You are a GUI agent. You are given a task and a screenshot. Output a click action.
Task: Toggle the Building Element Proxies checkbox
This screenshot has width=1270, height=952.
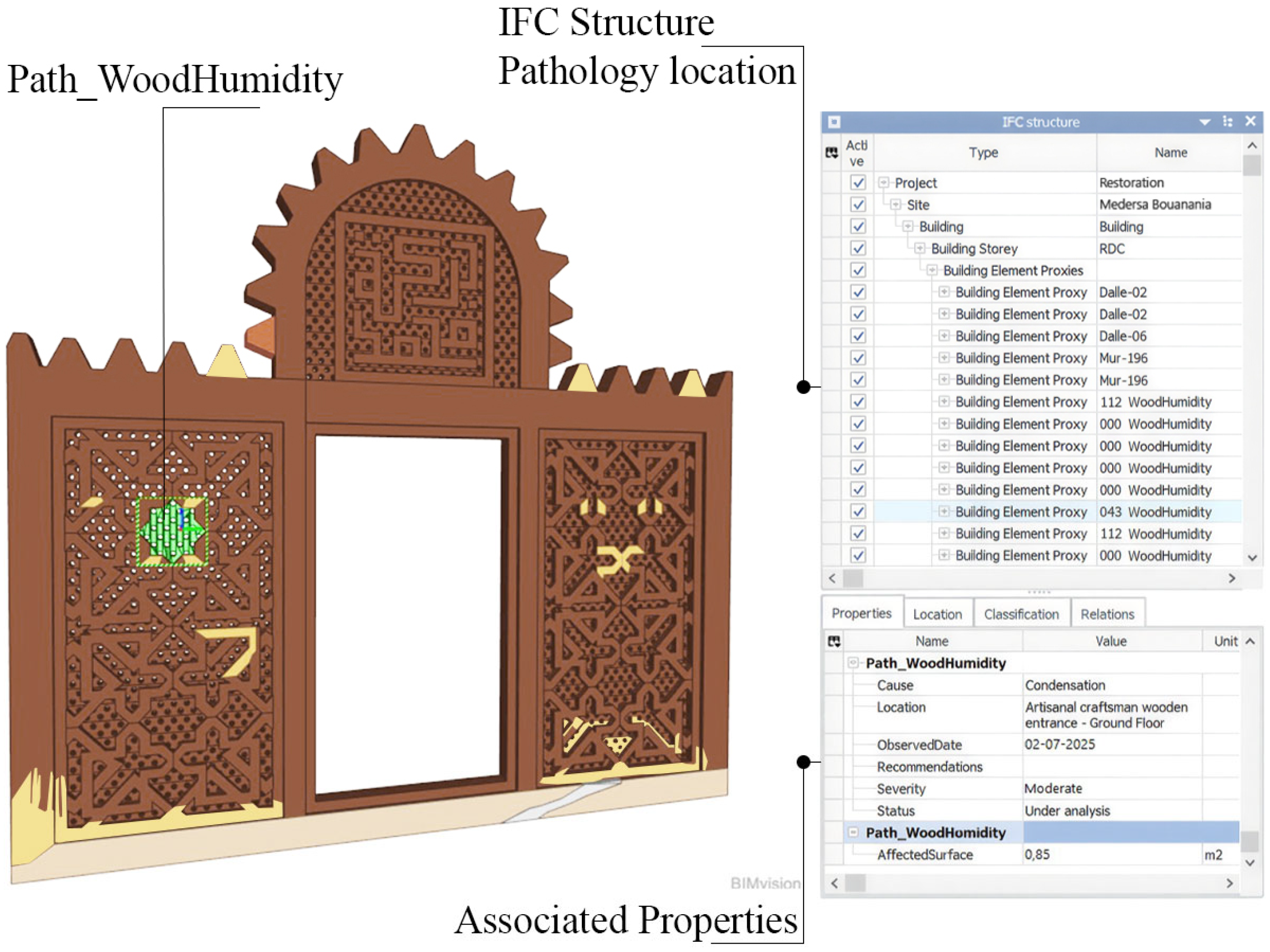(858, 270)
